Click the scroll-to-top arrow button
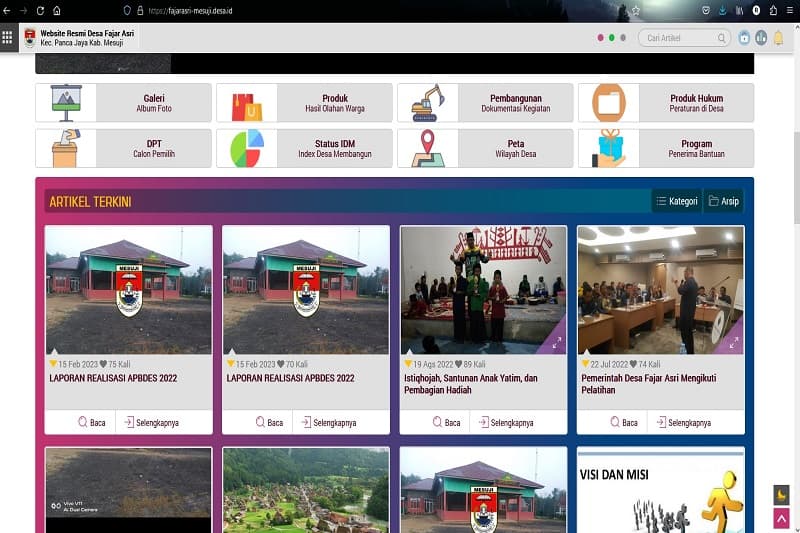Viewport: 800px width, 533px height. pos(781,518)
